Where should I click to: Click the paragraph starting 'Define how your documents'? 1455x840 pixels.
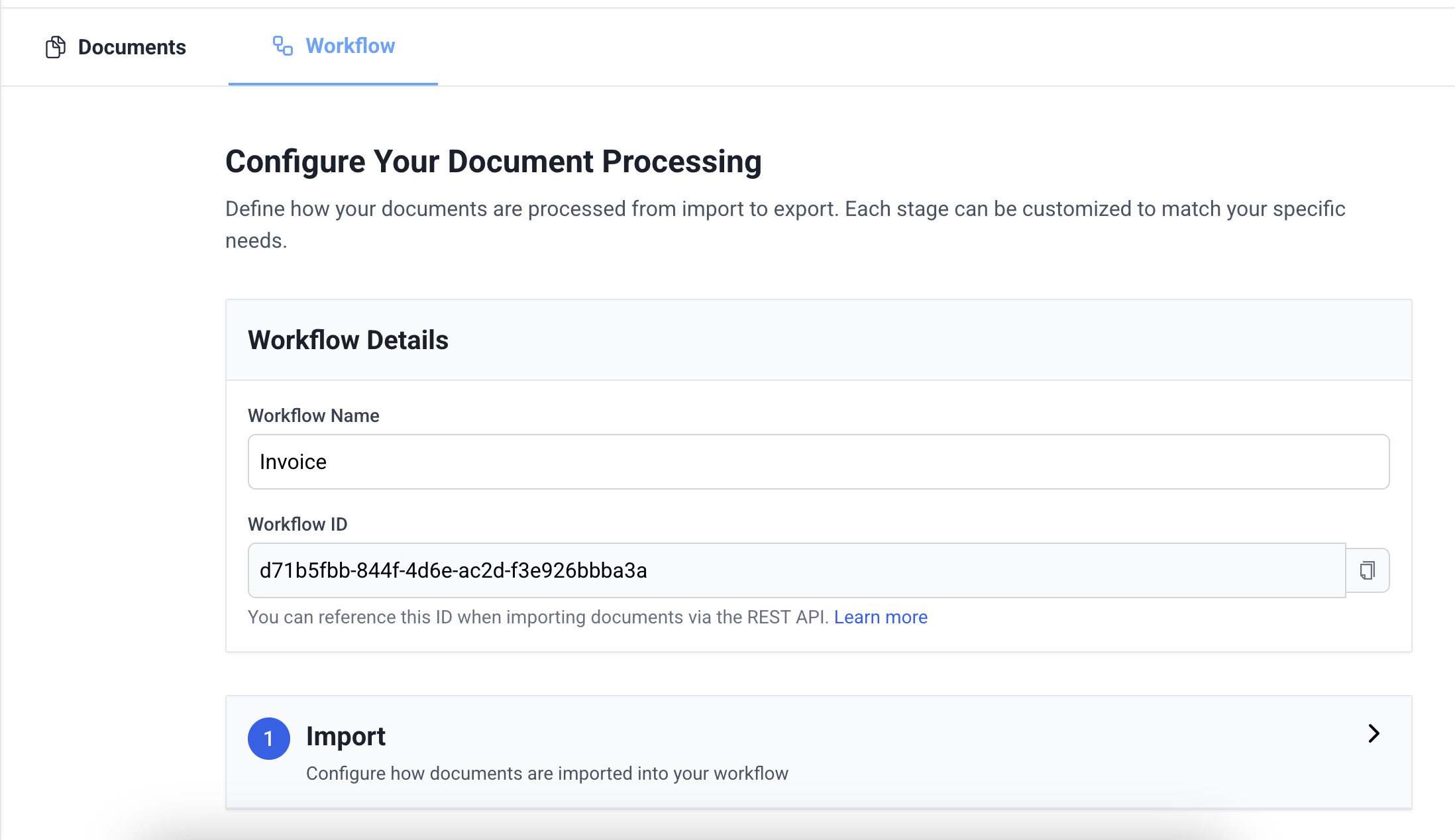pyautogui.click(x=785, y=225)
